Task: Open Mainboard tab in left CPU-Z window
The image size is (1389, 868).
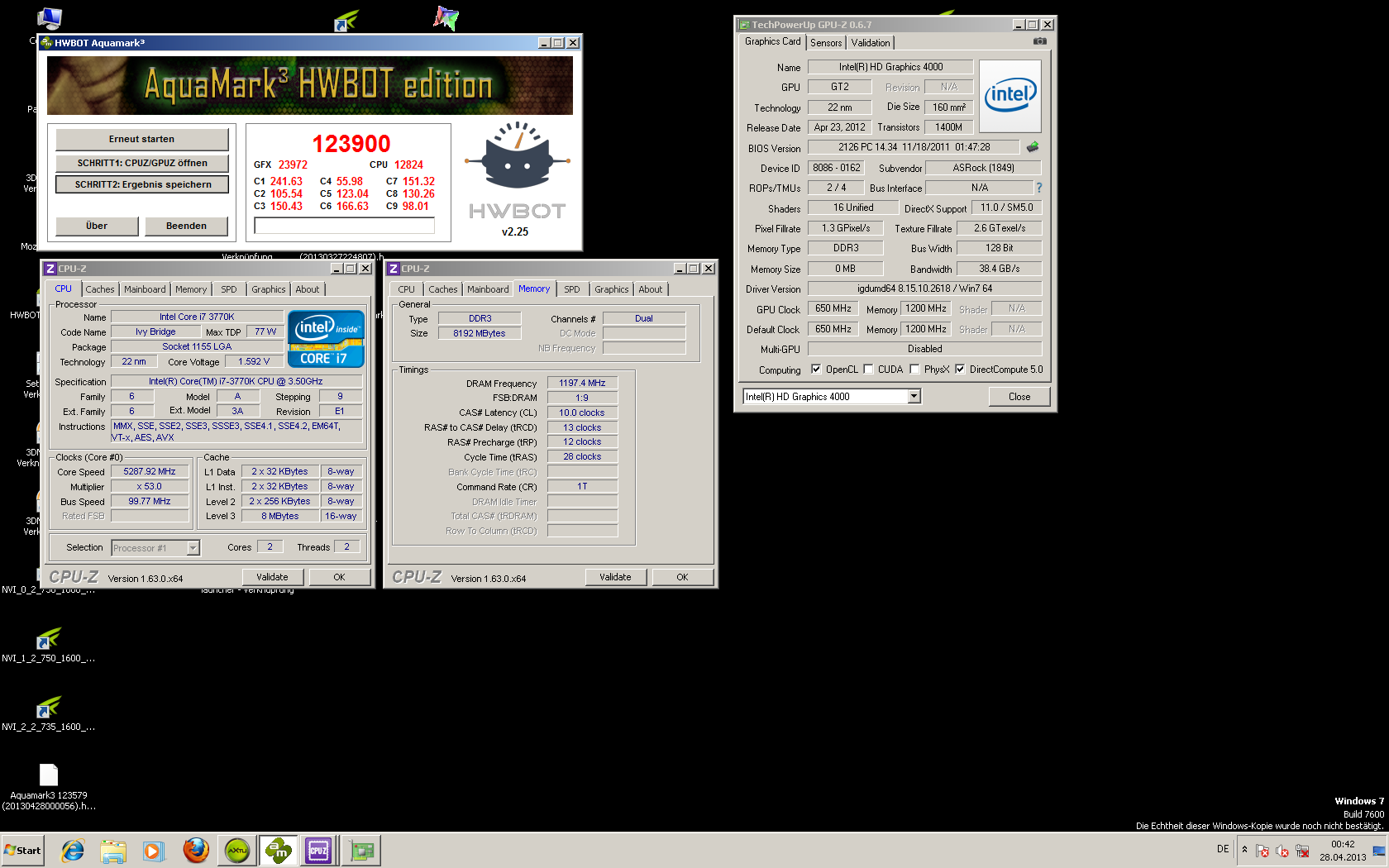Action: point(145,289)
